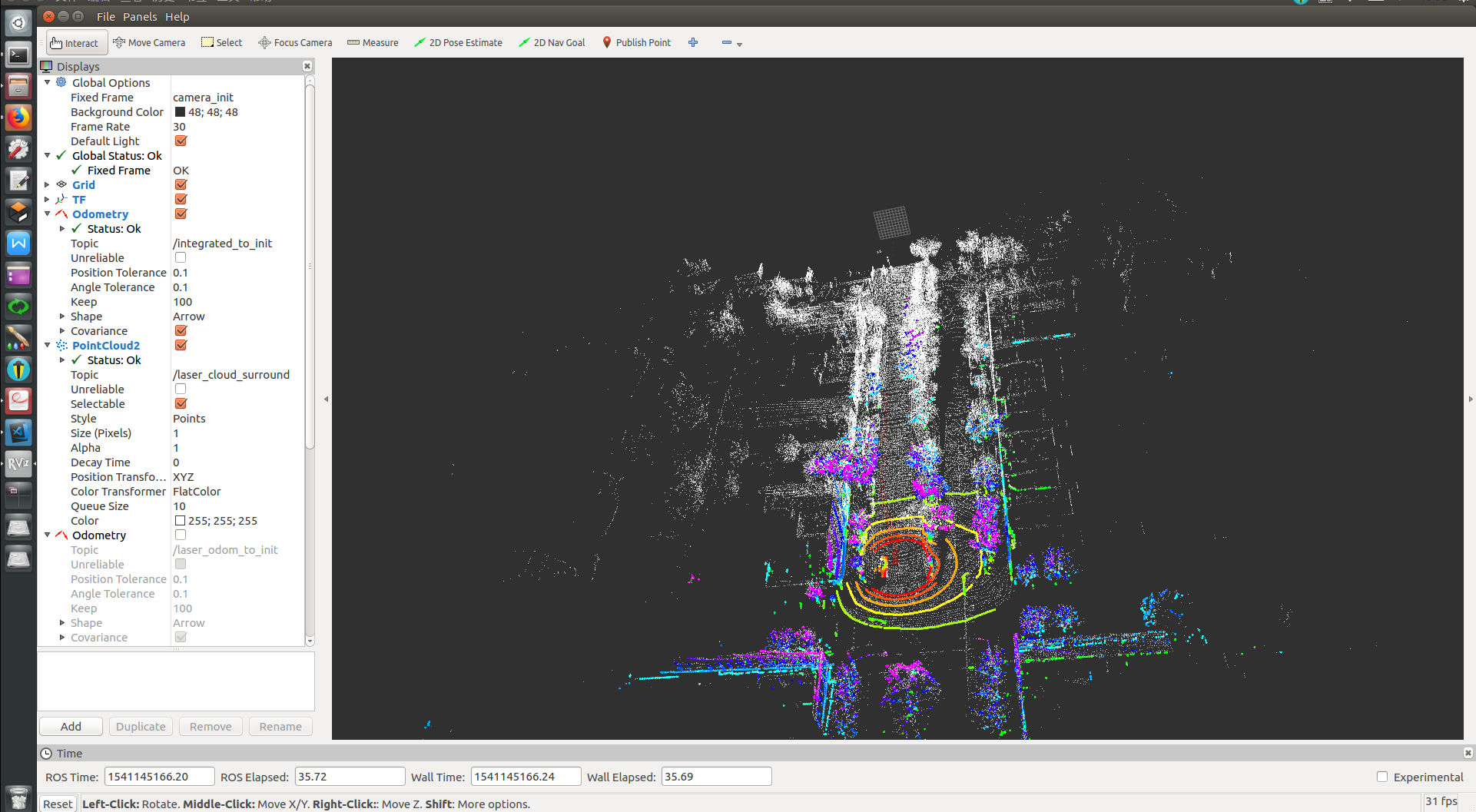Open the Help menu
This screenshot has width=1476, height=812.
[x=177, y=16]
